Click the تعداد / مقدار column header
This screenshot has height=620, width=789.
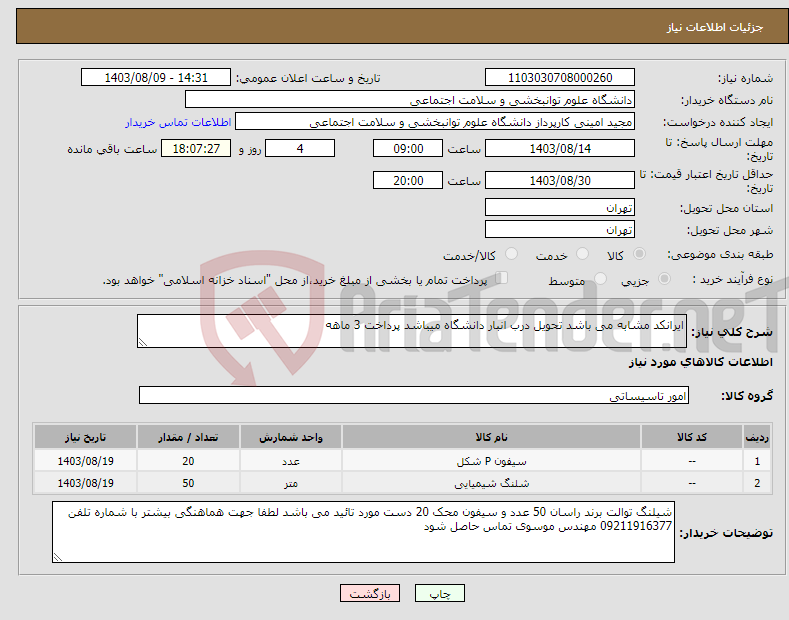coord(188,437)
